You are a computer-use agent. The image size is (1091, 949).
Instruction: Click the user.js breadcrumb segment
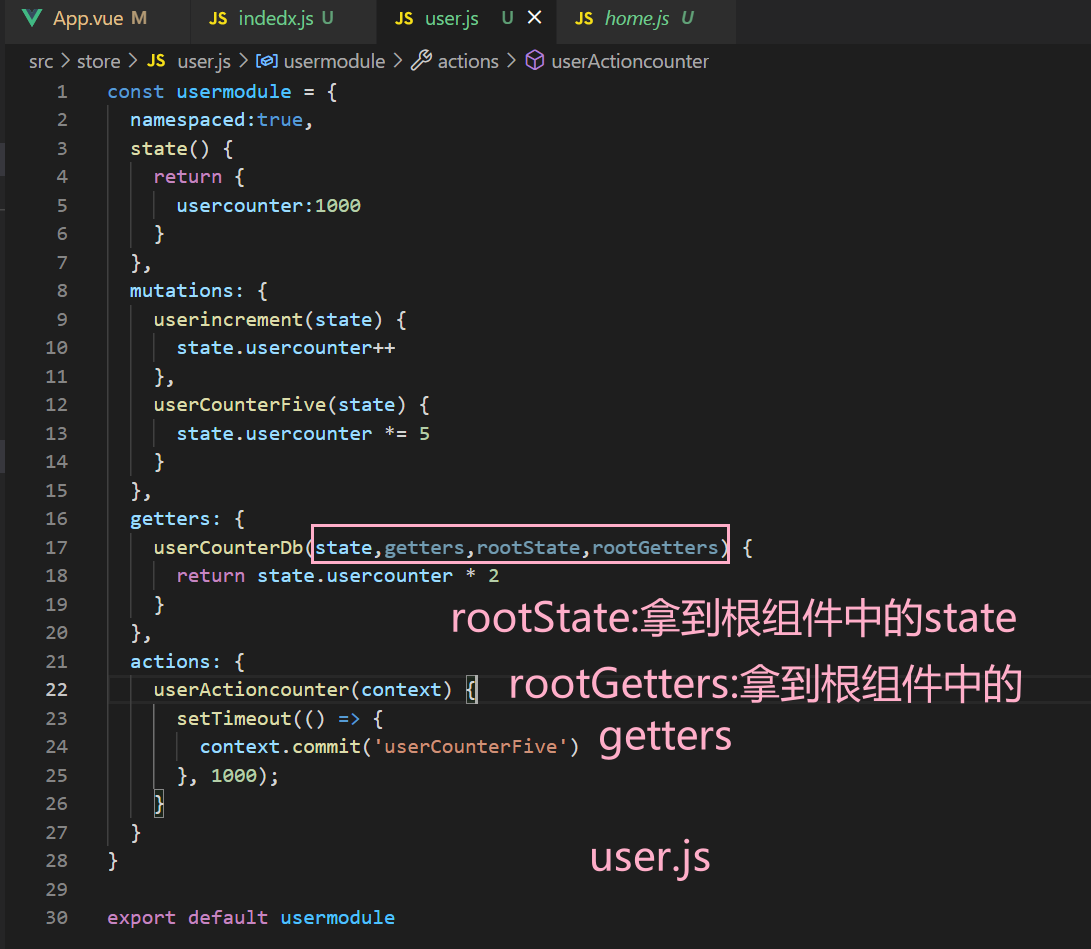click(204, 61)
